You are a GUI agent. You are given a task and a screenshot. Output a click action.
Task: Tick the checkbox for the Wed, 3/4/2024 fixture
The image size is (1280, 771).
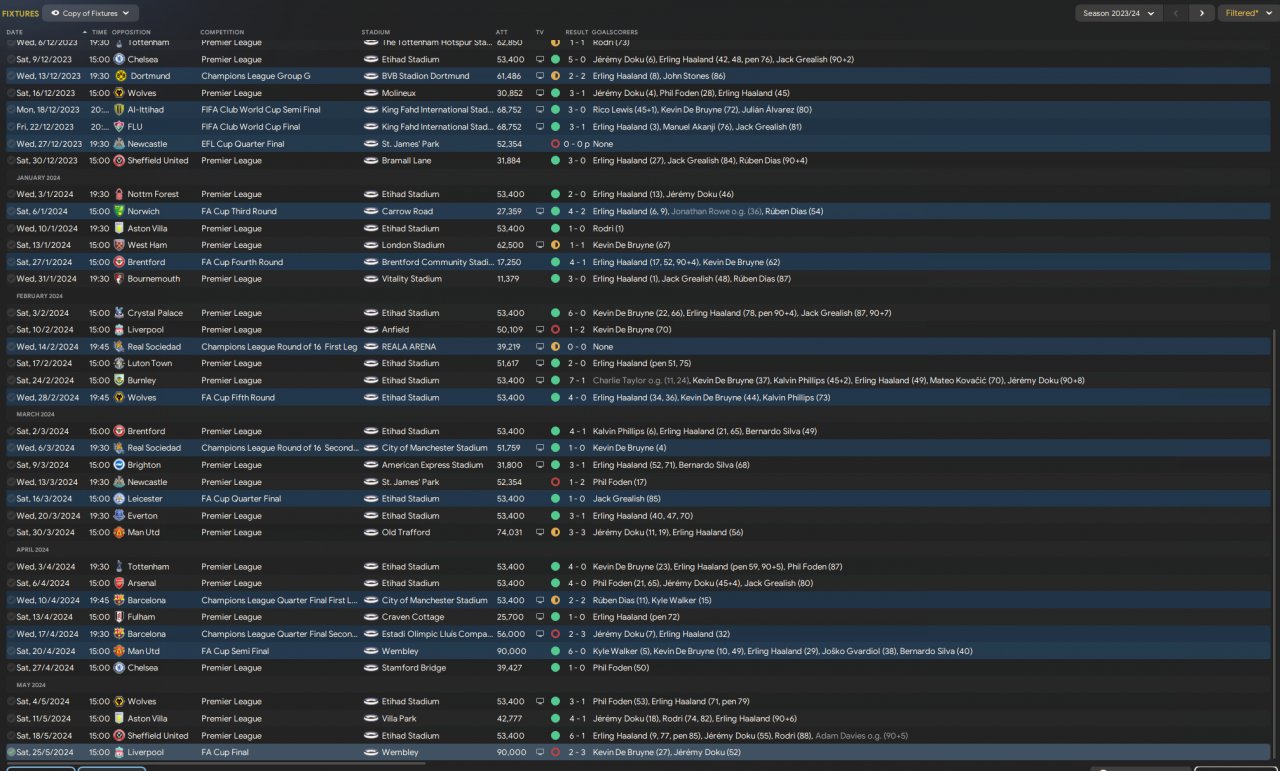click(x=11, y=566)
